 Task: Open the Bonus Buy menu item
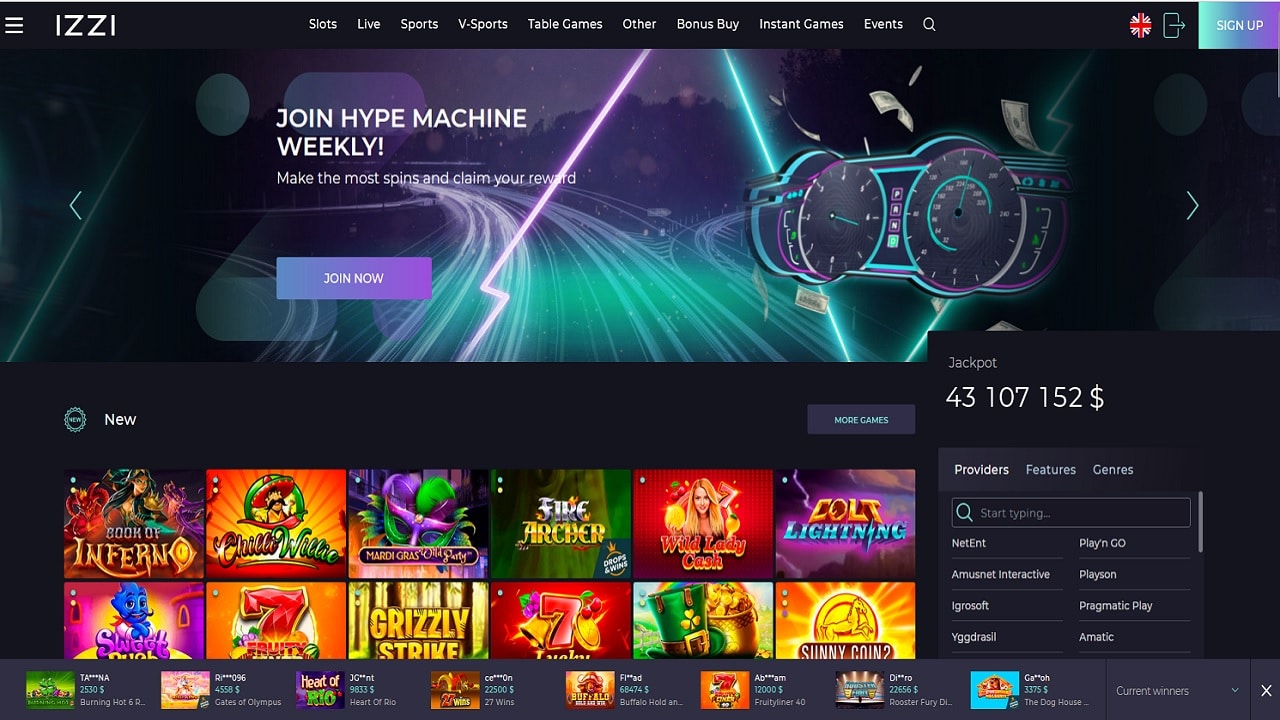(x=708, y=24)
